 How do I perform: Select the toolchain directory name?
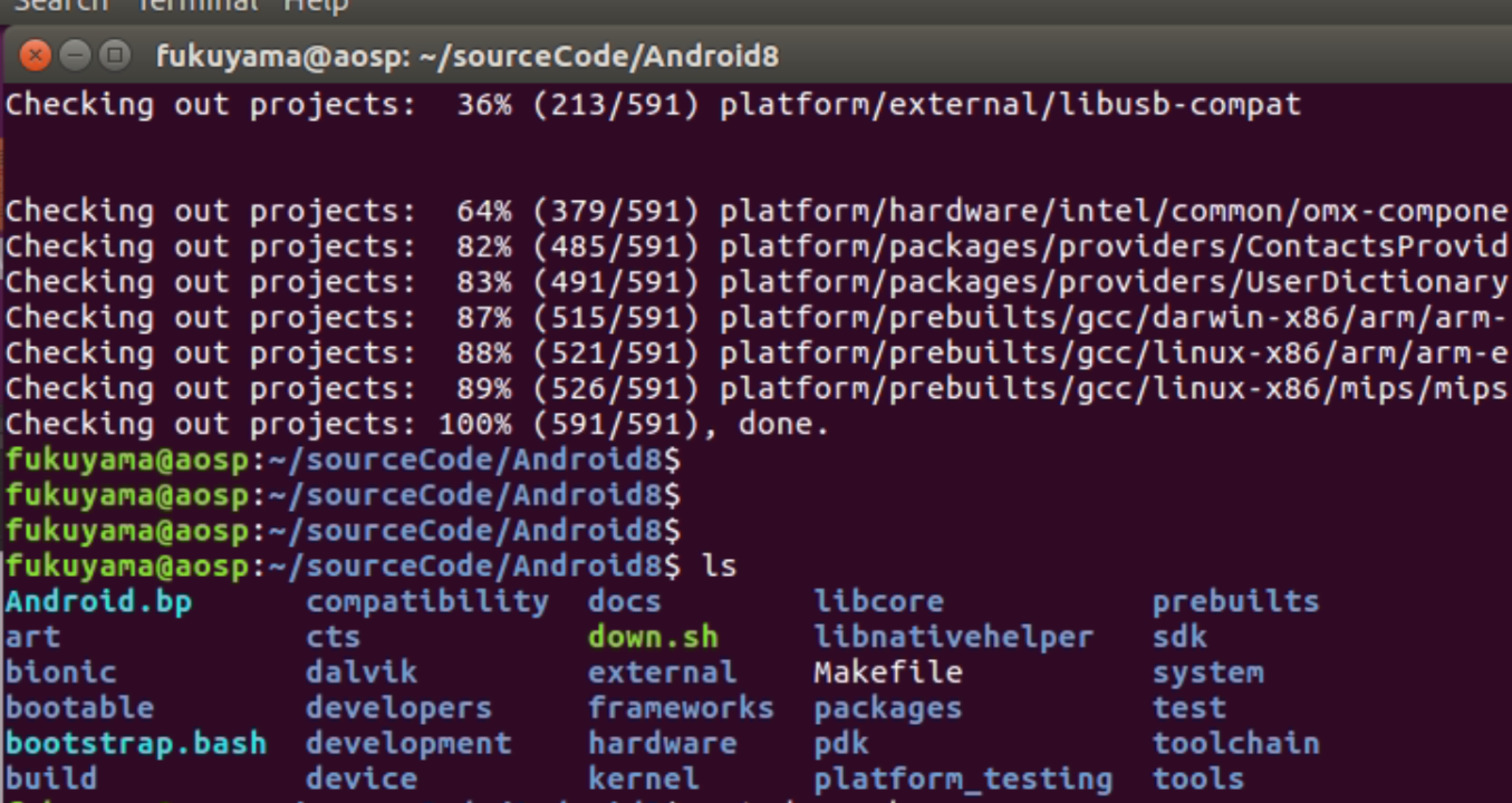pyautogui.click(x=1235, y=744)
